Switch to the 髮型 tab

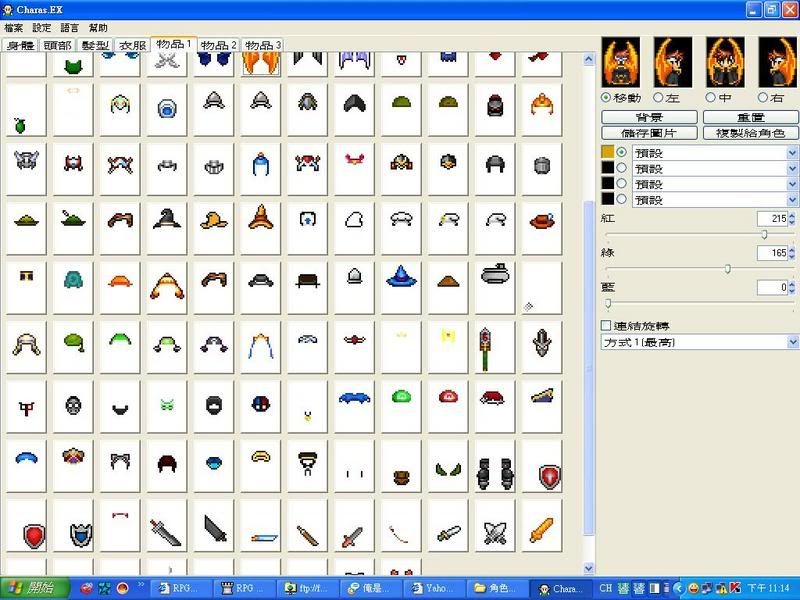point(96,45)
